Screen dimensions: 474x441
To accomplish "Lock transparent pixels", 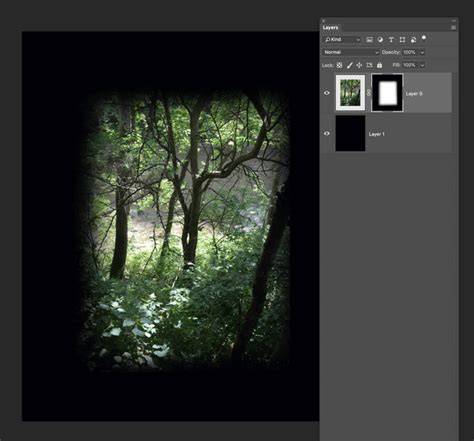I will (x=339, y=65).
